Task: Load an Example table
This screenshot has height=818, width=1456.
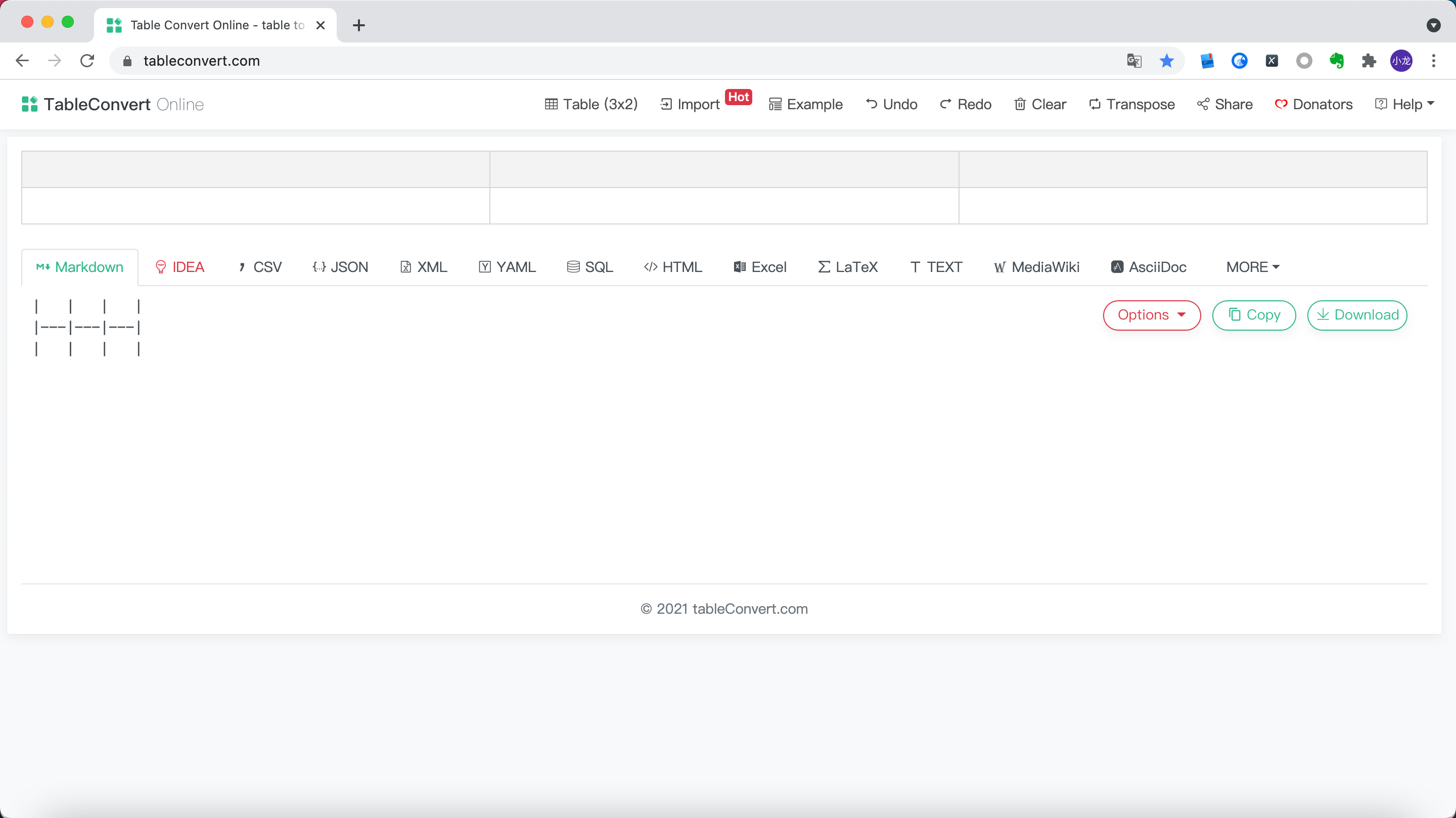Action: coord(805,104)
